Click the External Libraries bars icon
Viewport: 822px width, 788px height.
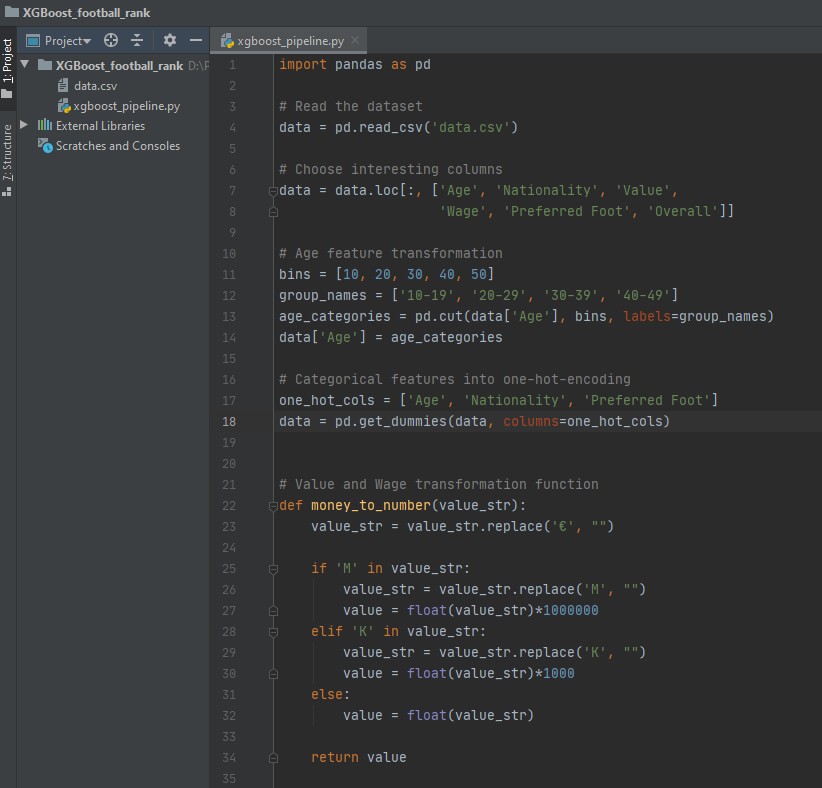(x=45, y=125)
